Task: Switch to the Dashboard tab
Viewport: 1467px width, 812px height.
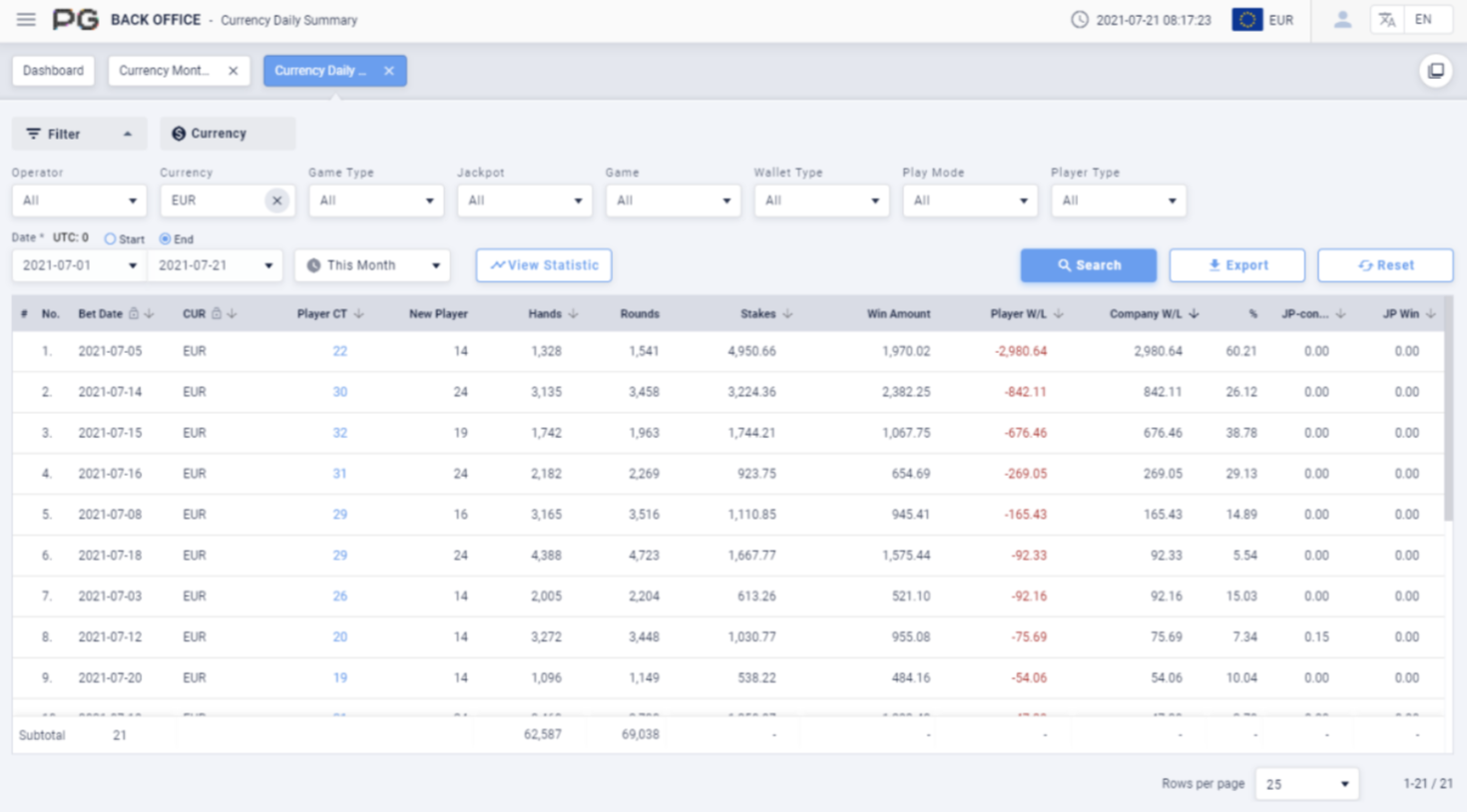Action: pyautogui.click(x=52, y=70)
